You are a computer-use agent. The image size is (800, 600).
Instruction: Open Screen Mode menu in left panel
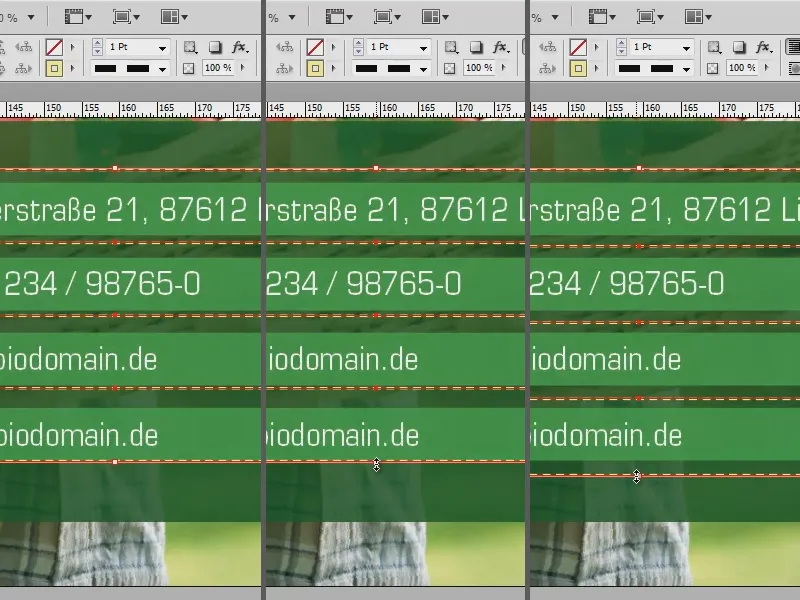pyautogui.click(x=126, y=17)
